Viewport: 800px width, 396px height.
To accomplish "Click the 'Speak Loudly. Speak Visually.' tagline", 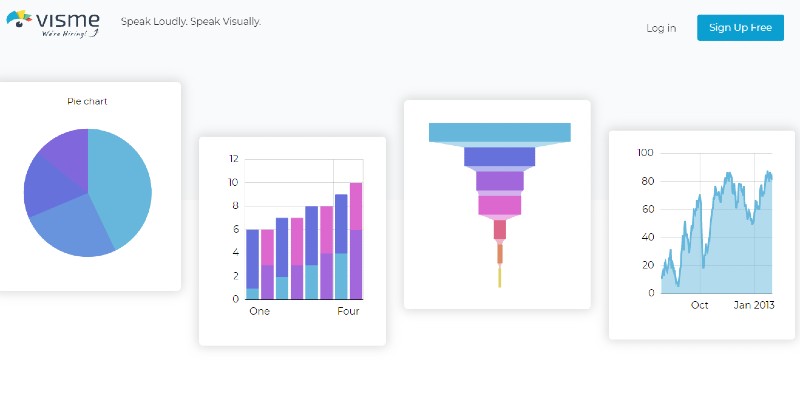I will tap(191, 22).
